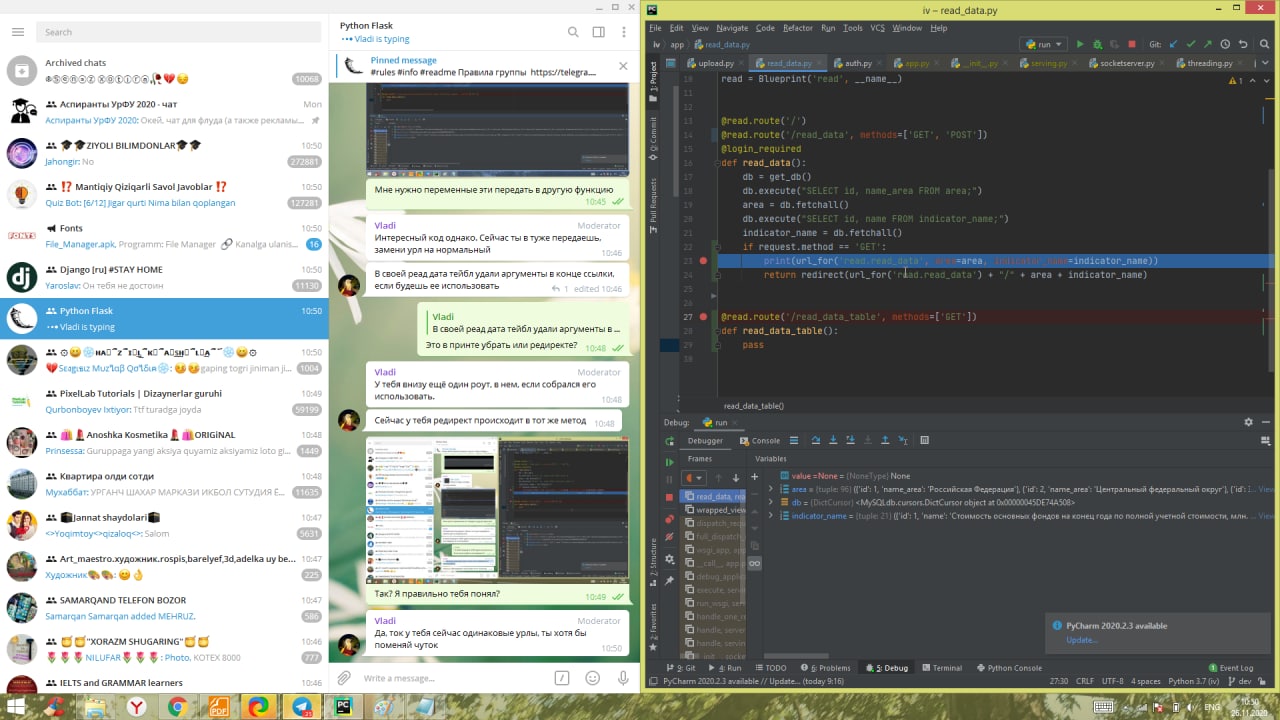Open bot commands slash icon

pos(562,677)
